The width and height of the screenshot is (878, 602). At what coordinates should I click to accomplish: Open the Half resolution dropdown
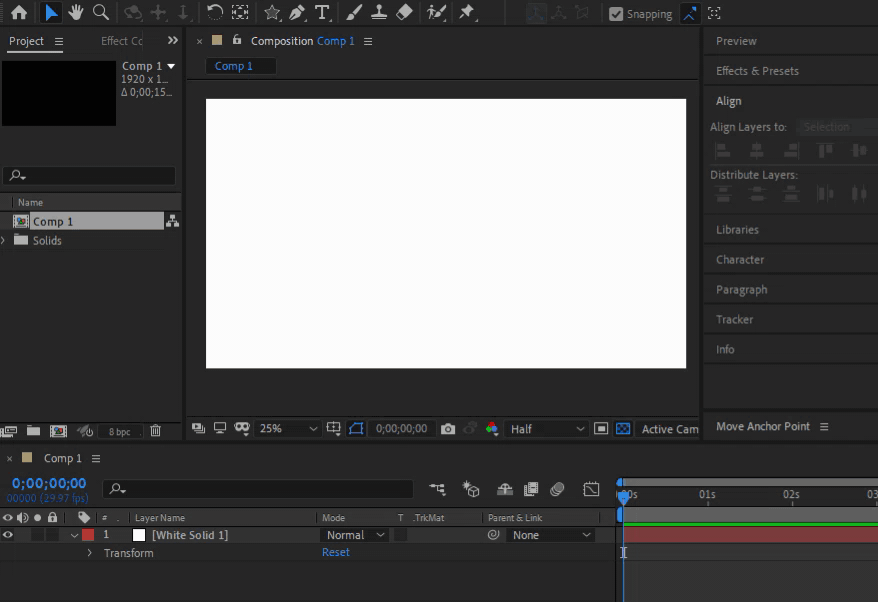point(547,429)
